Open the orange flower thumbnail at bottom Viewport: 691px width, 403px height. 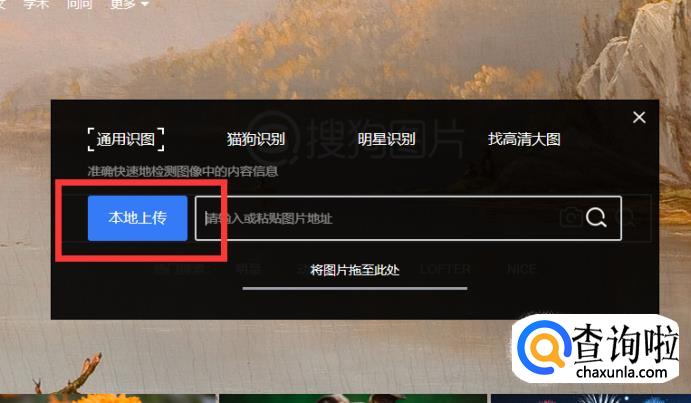tap(108, 399)
